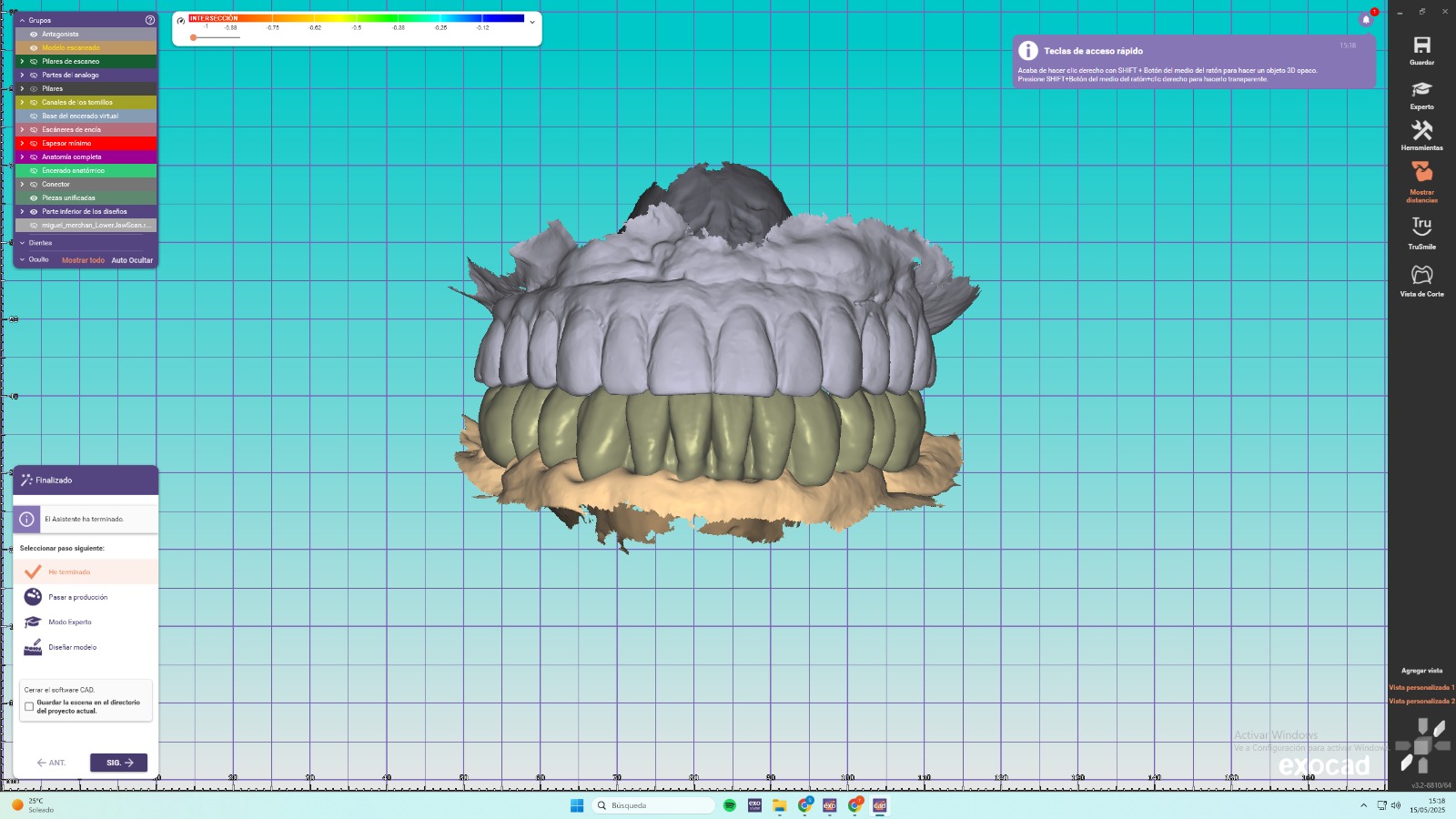The width and height of the screenshot is (1456, 819).
Task: Expand the Pilares de escaneo group
Action: tap(22, 62)
